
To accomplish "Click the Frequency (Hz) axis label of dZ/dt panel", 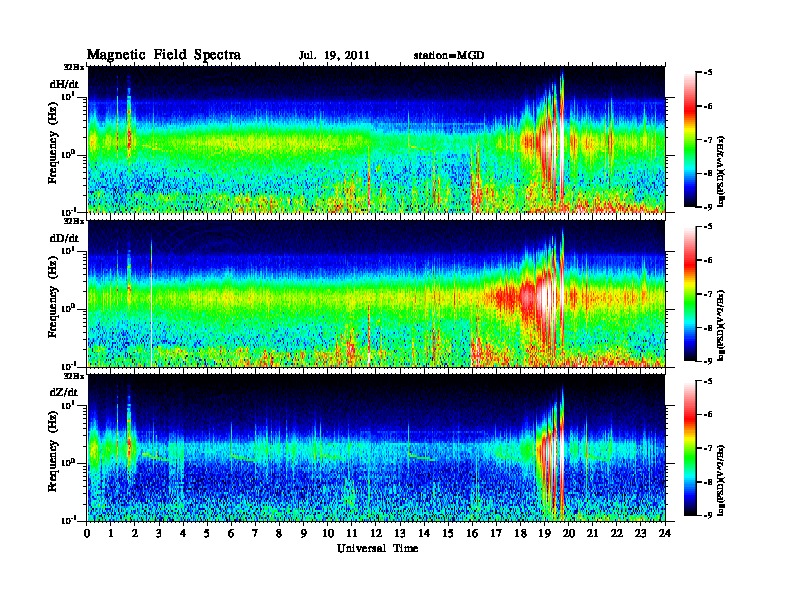I will point(53,452).
